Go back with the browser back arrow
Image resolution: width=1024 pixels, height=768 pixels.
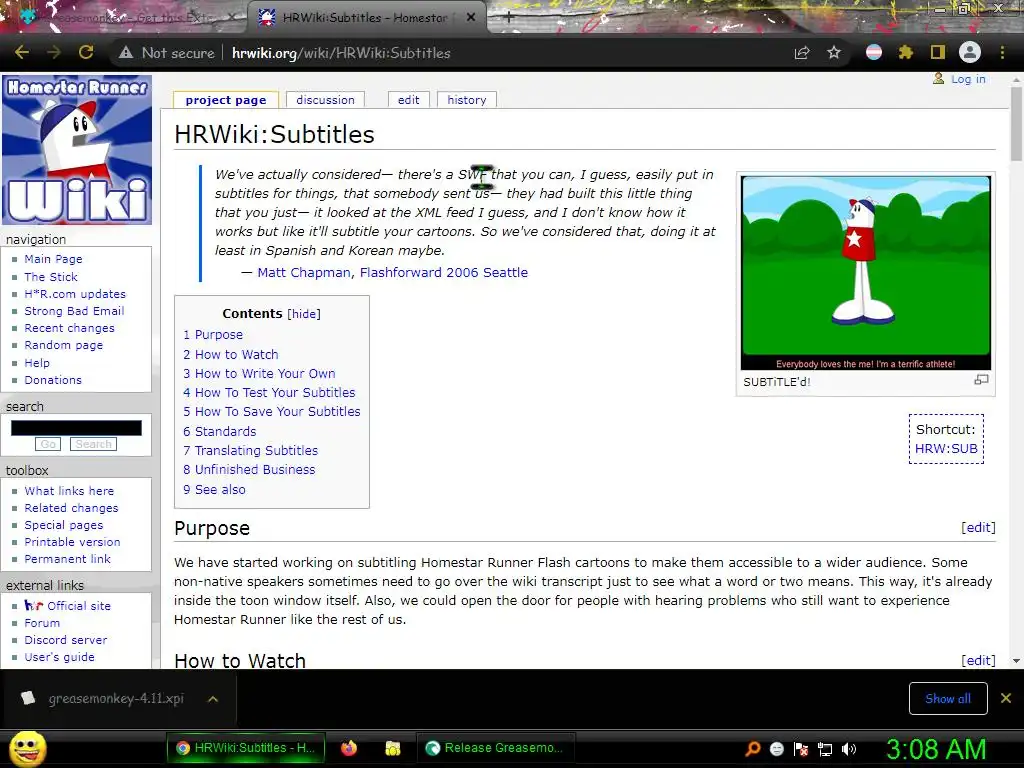point(22,53)
